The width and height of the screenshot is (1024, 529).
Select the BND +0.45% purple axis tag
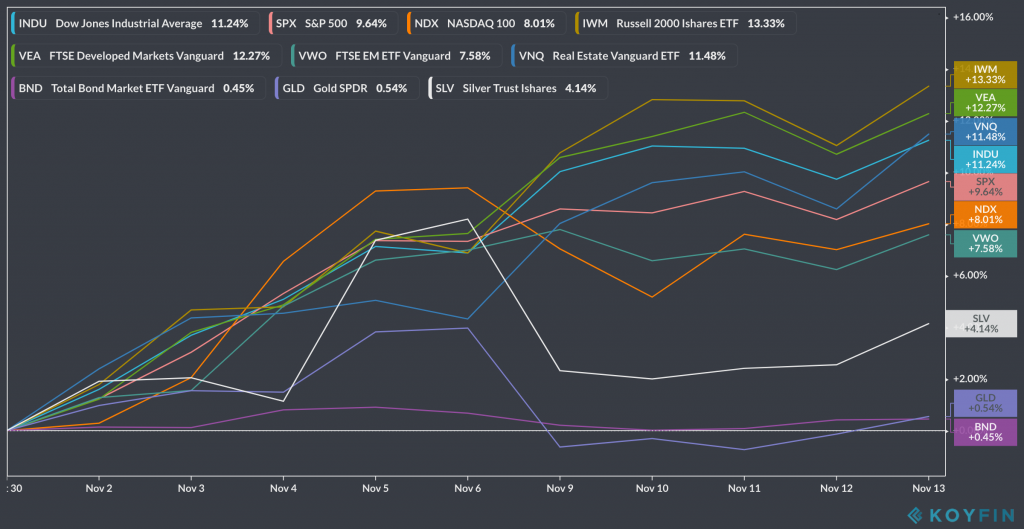click(984, 432)
